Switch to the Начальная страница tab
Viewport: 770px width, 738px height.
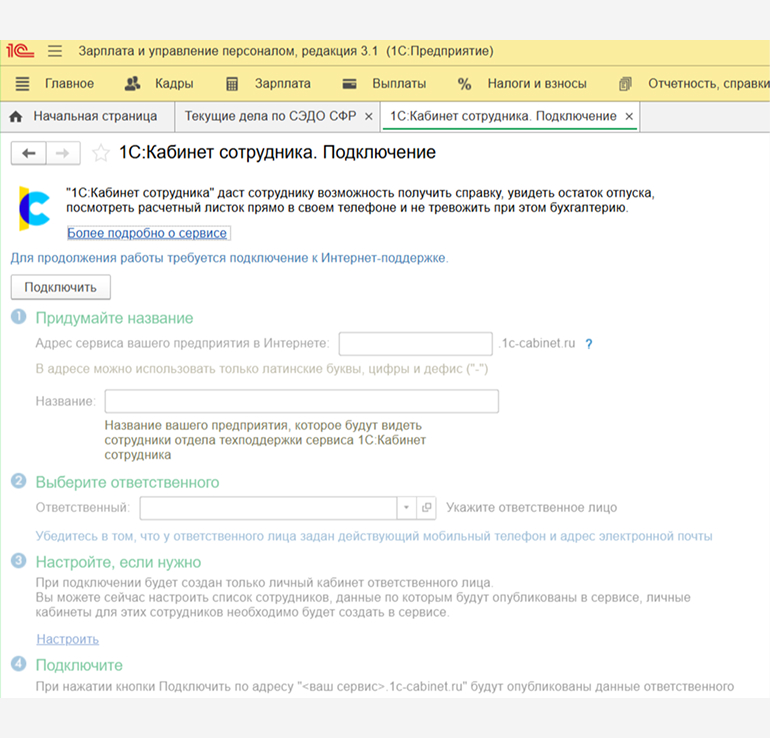87,116
